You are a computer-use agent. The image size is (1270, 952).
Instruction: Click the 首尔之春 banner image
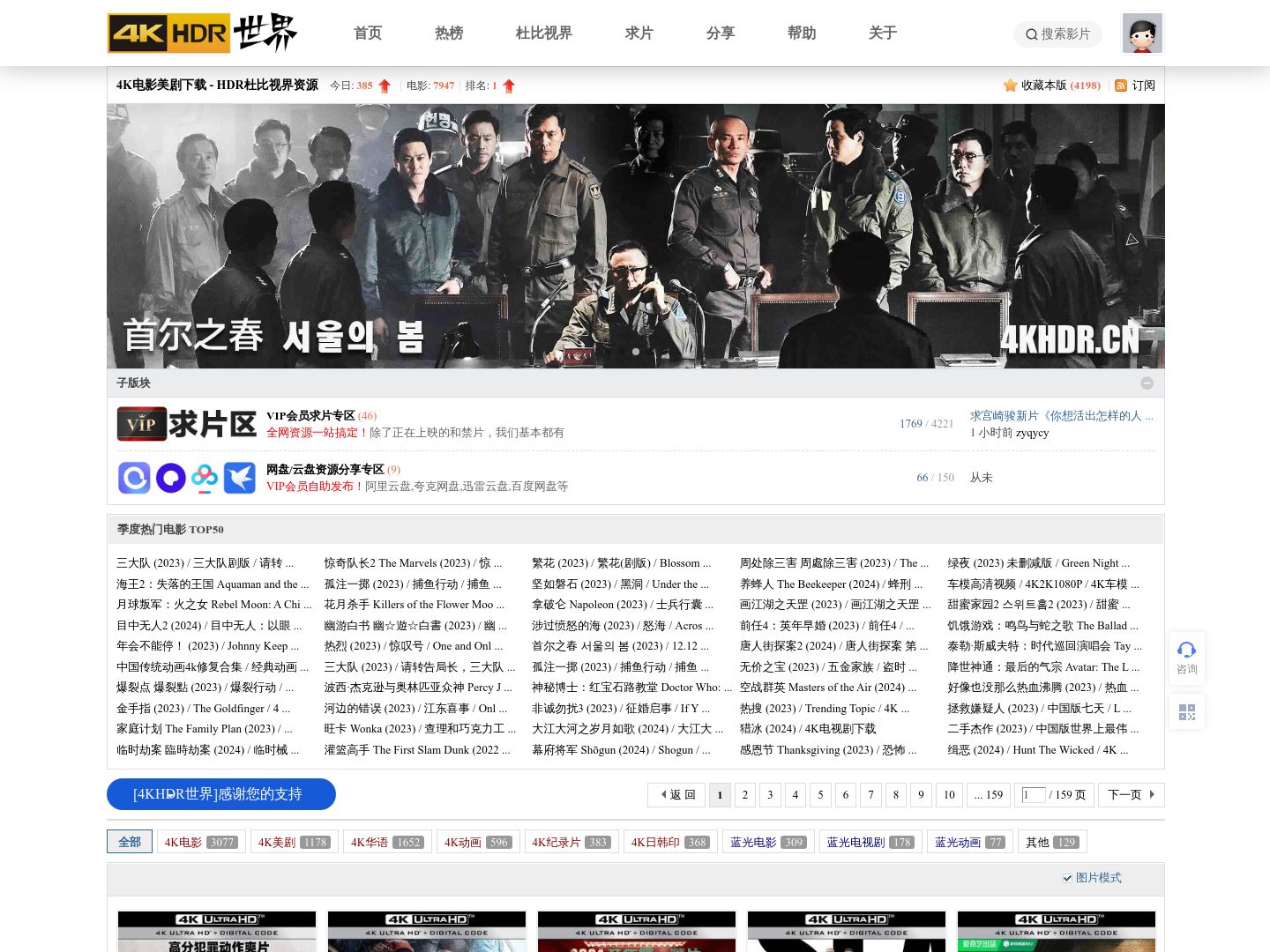coord(636,236)
